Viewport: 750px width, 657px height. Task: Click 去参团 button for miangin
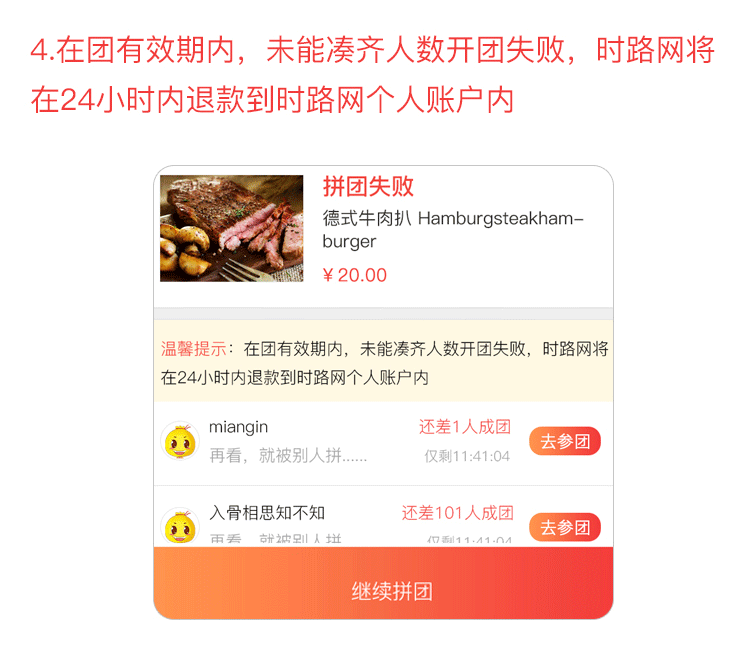point(565,441)
